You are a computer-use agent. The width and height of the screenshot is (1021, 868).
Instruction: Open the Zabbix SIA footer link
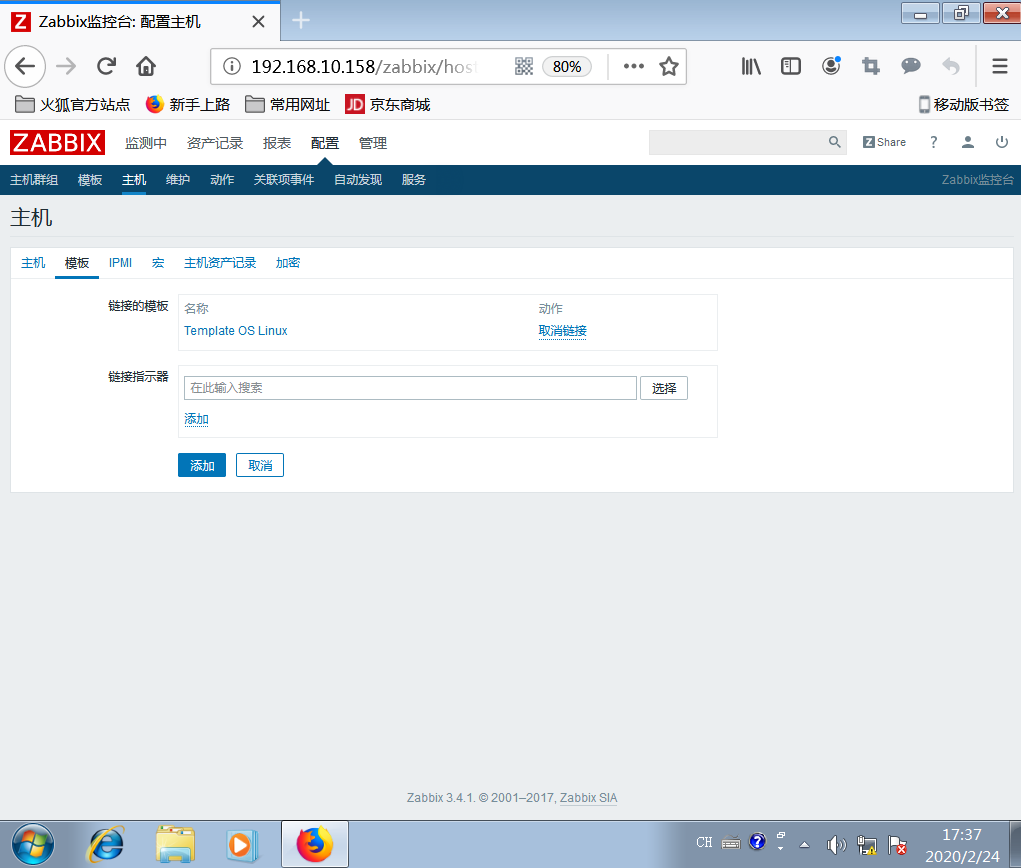click(589, 798)
